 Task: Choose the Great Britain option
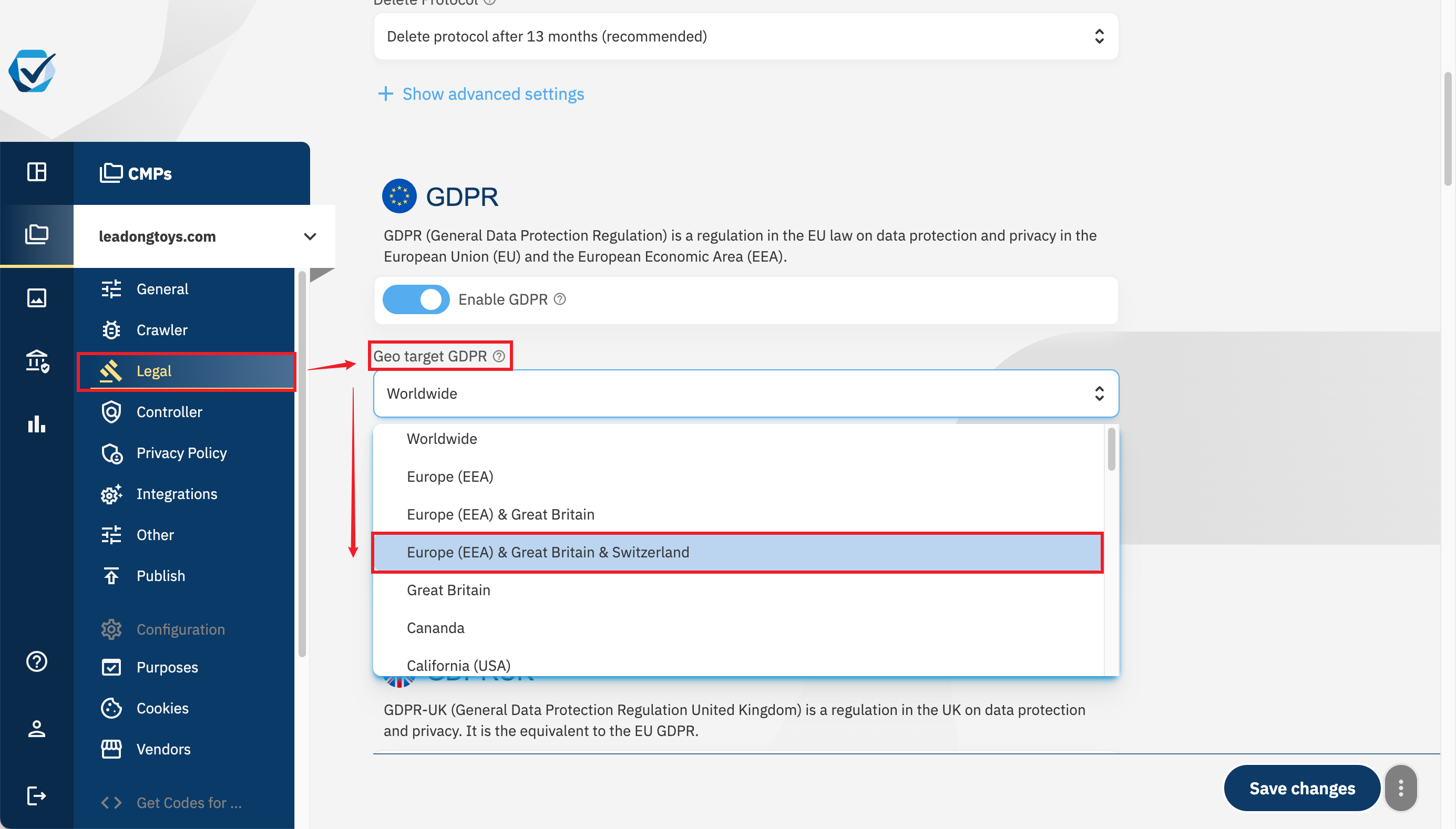pyautogui.click(x=448, y=590)
